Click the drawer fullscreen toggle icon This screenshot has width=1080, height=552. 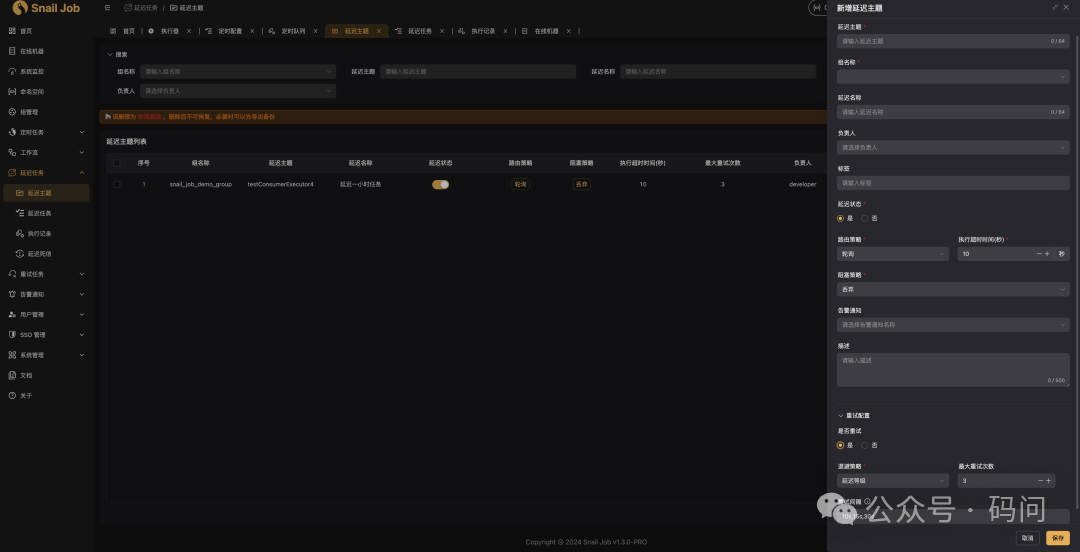click(1055, 7)
